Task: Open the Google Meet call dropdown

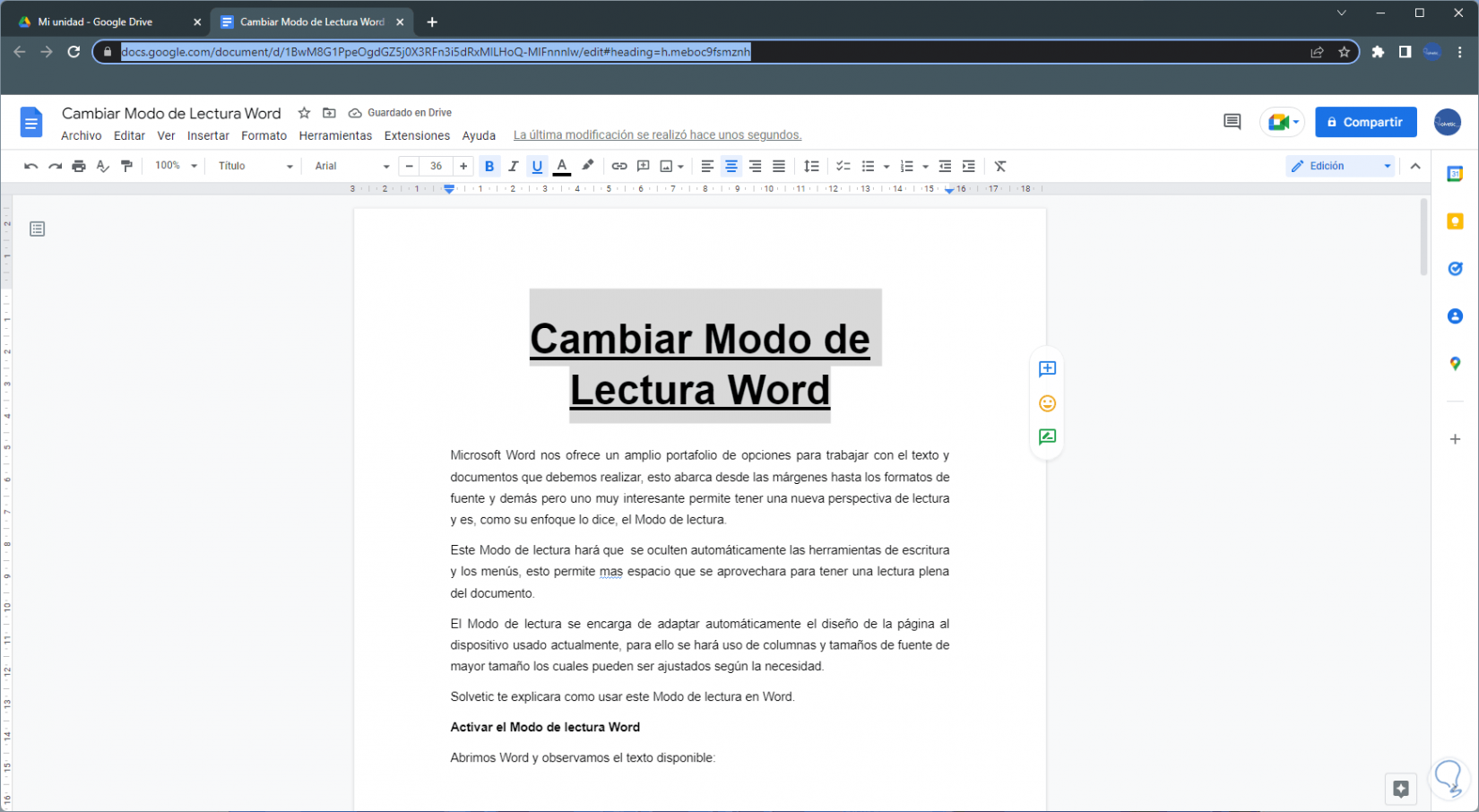Action: pos(1283,122)
